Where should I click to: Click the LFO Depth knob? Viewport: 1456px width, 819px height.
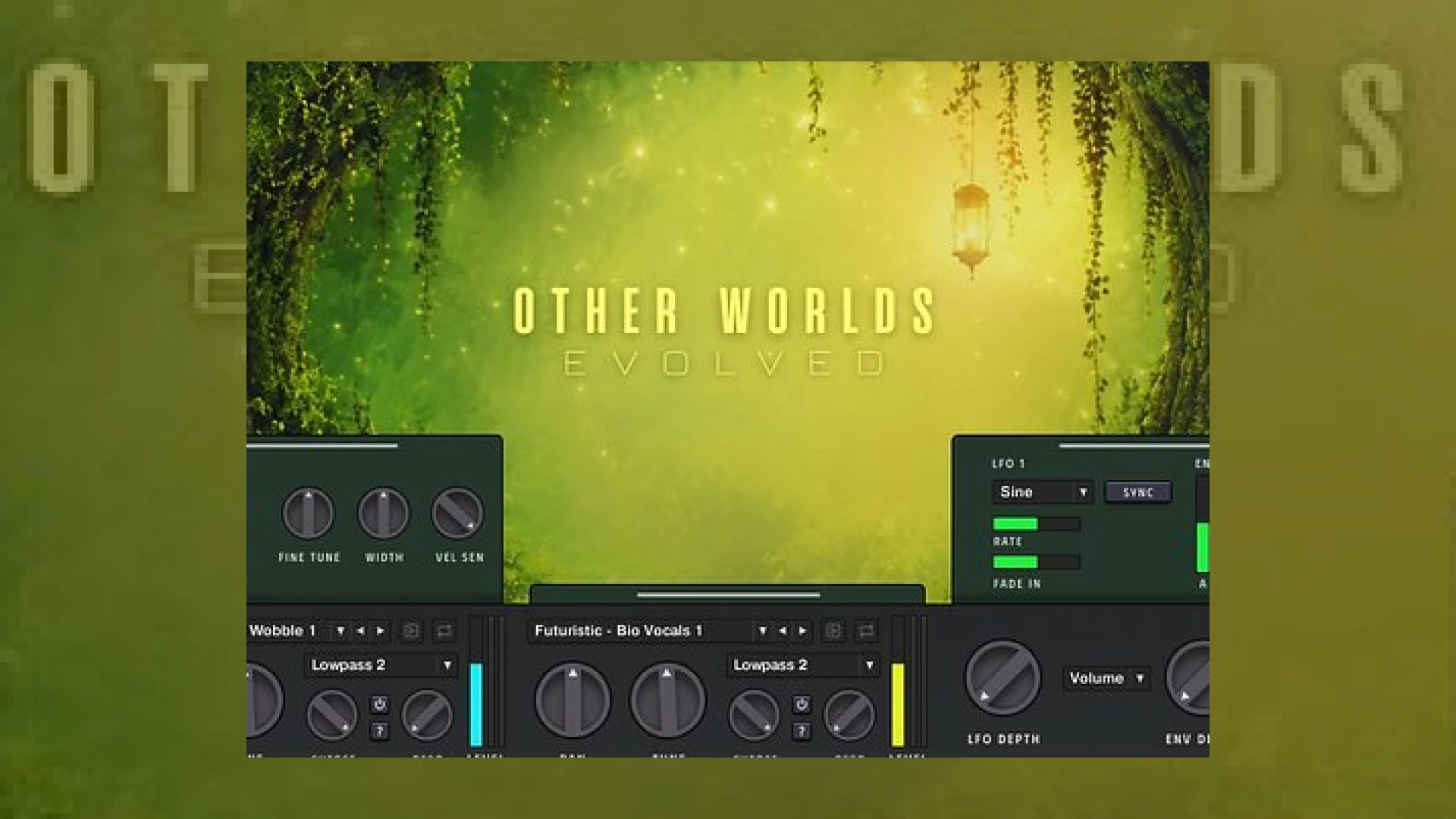click(x=1003, y=678)
